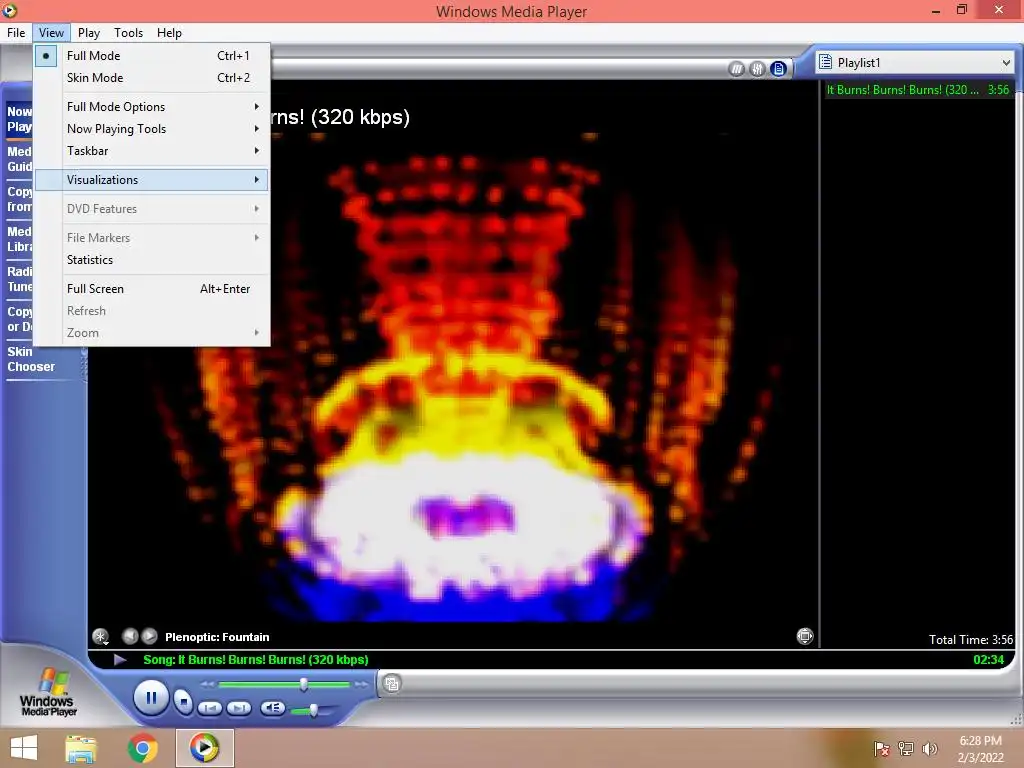The image size is (1024, 768).
Task: Click the volume slider knob
Action: tap(313, 710)
